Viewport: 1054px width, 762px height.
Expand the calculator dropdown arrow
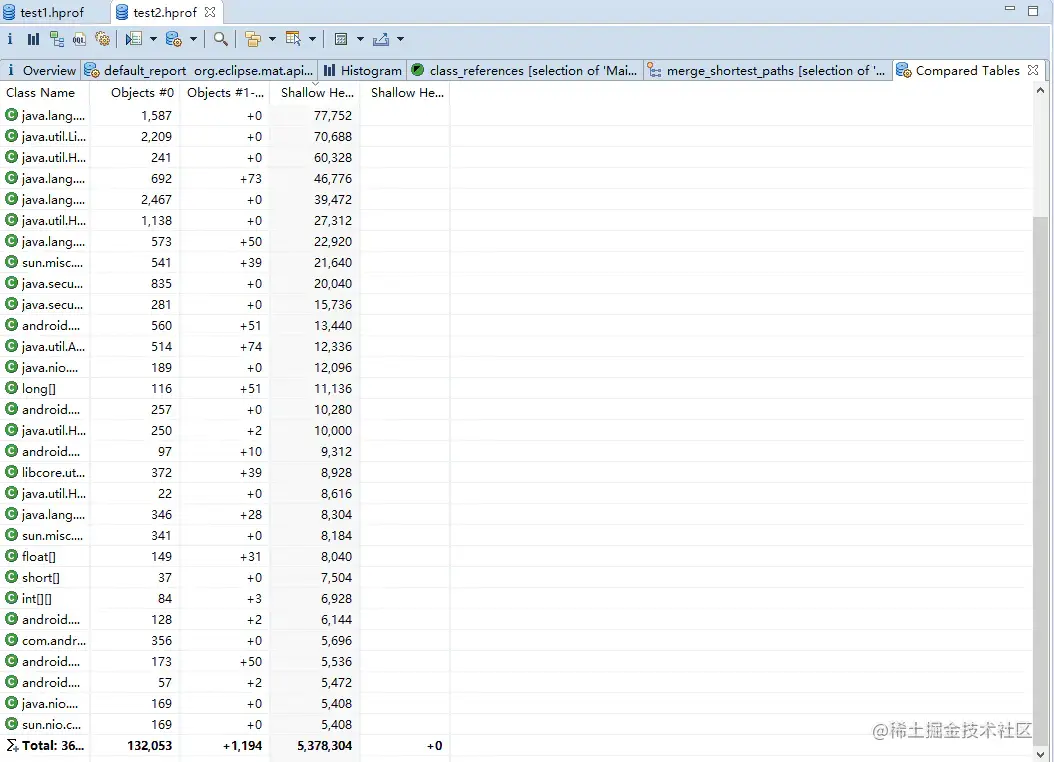click(x=360, y=39)
